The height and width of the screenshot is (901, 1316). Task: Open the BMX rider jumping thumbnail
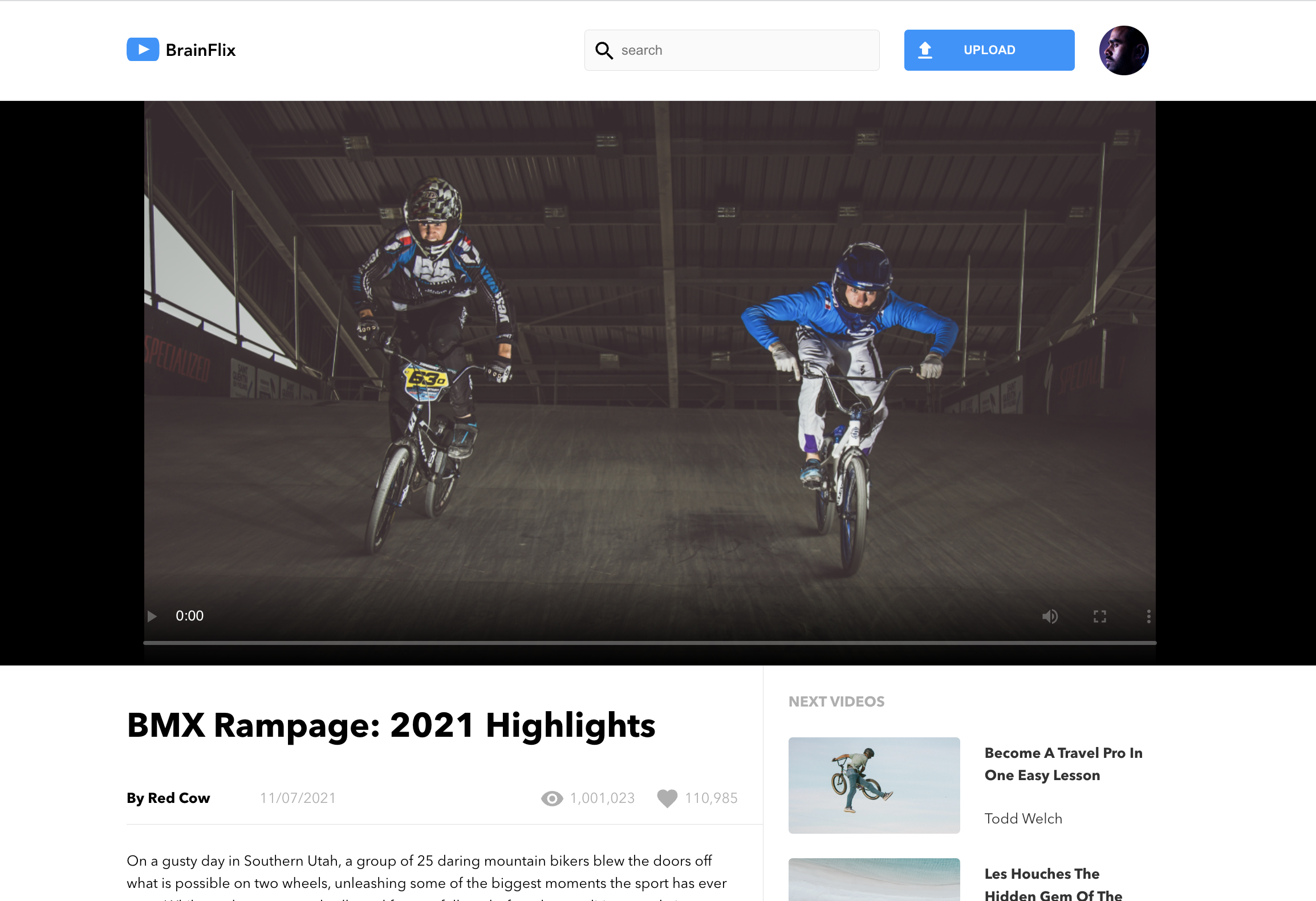tap(874, 785)
